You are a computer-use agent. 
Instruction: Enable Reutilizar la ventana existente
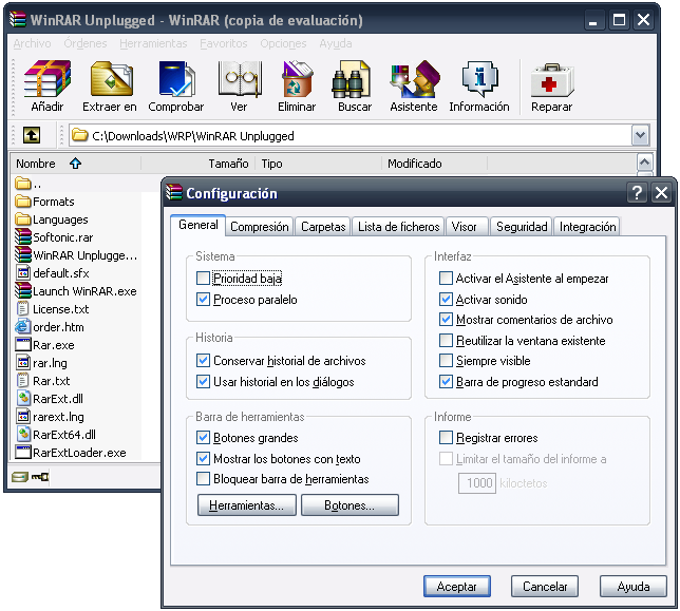click(x=446, y=340)
